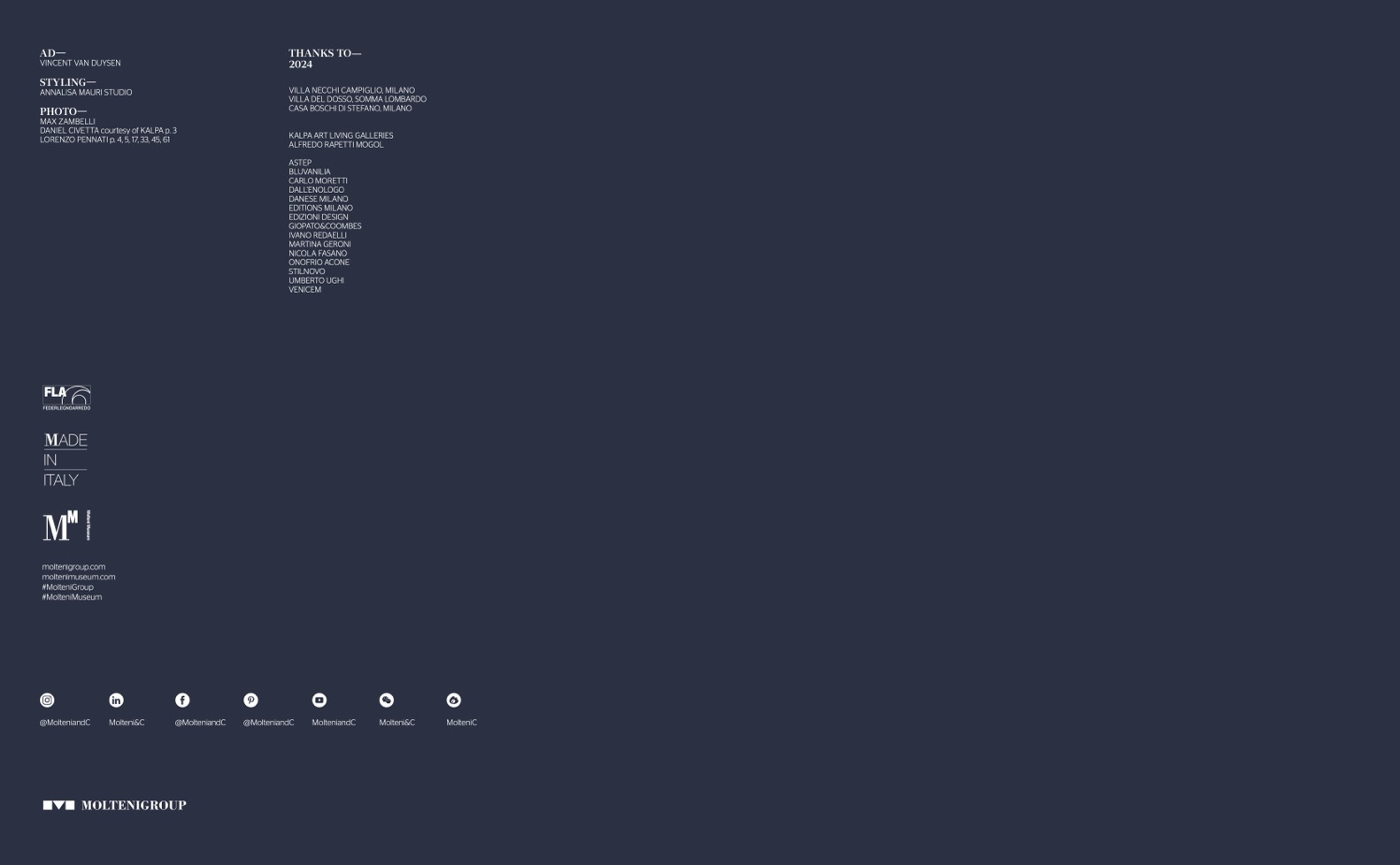Click the Kalpa Art Living Galleries text
The height and width of the screenshot is (865, 1400).
(x=341, y=135)
